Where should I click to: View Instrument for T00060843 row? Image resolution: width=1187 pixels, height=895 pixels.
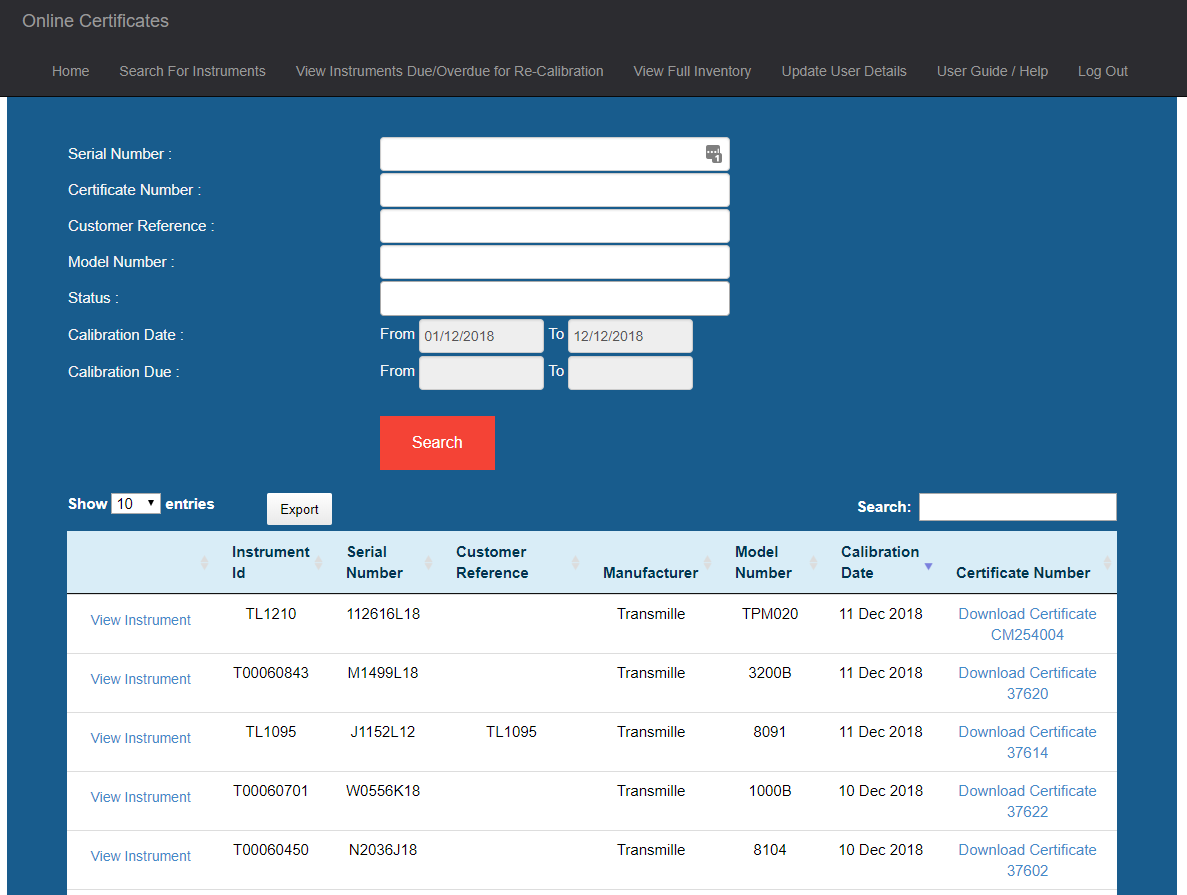click(x=141, y=679)
